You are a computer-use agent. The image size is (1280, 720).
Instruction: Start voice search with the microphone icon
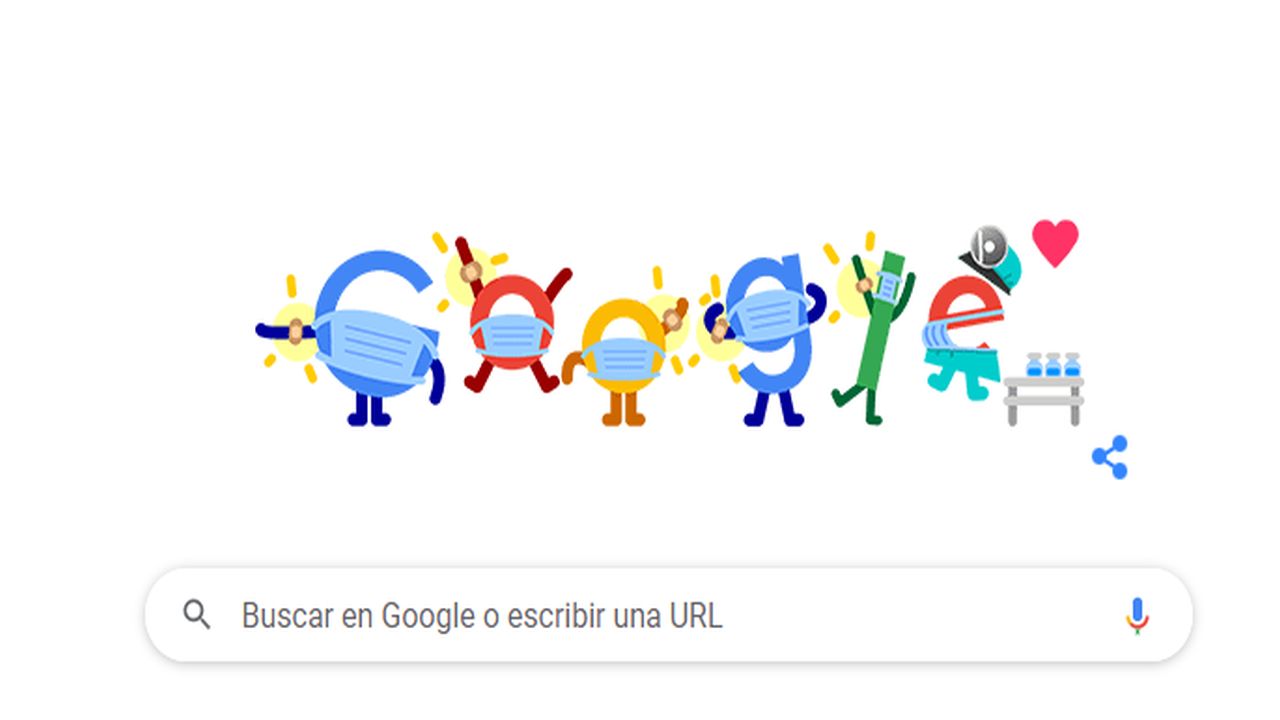[1136, 615]
